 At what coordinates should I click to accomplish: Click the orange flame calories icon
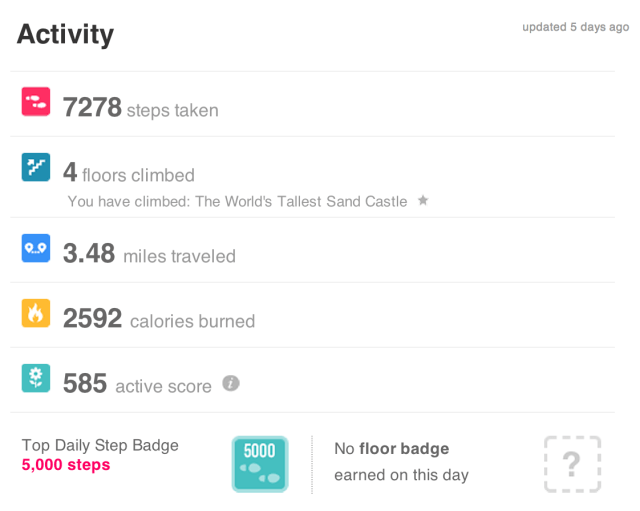point(36,313)
